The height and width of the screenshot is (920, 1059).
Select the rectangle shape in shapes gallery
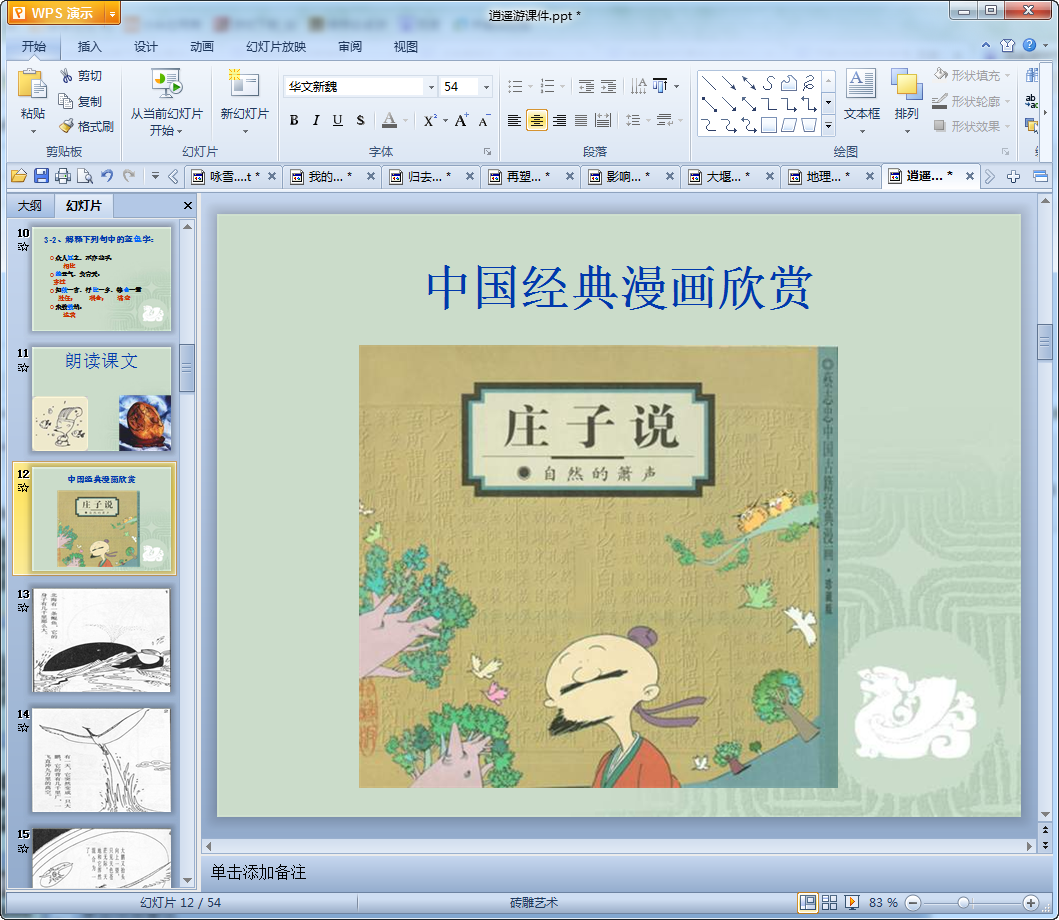(769, 125)
